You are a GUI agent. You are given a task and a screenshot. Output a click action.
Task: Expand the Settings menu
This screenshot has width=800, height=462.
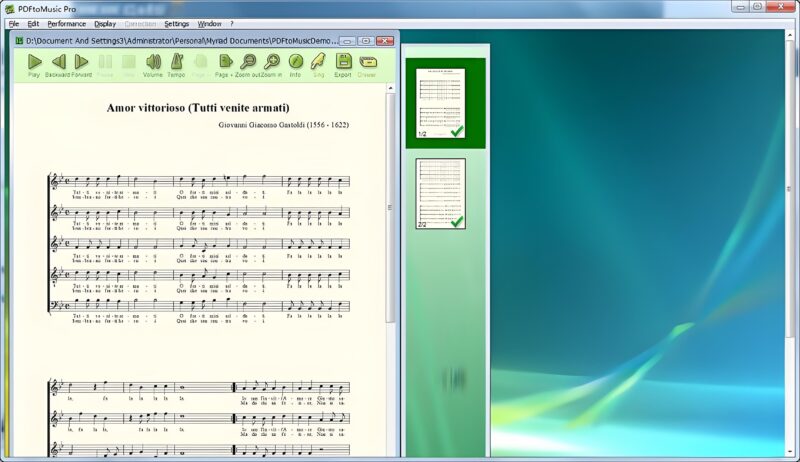(x=176, y=23)
